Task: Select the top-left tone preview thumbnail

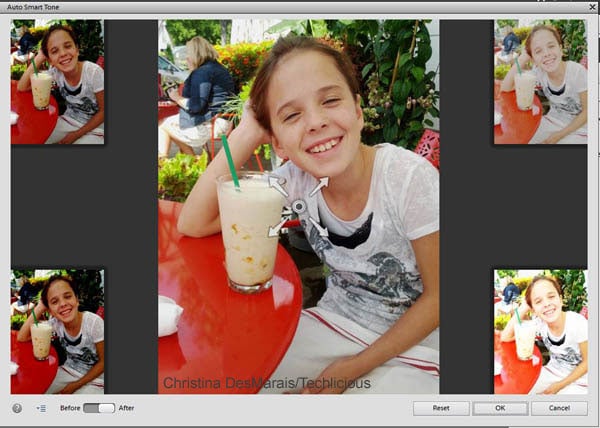Action: click(x=57, y=82)
